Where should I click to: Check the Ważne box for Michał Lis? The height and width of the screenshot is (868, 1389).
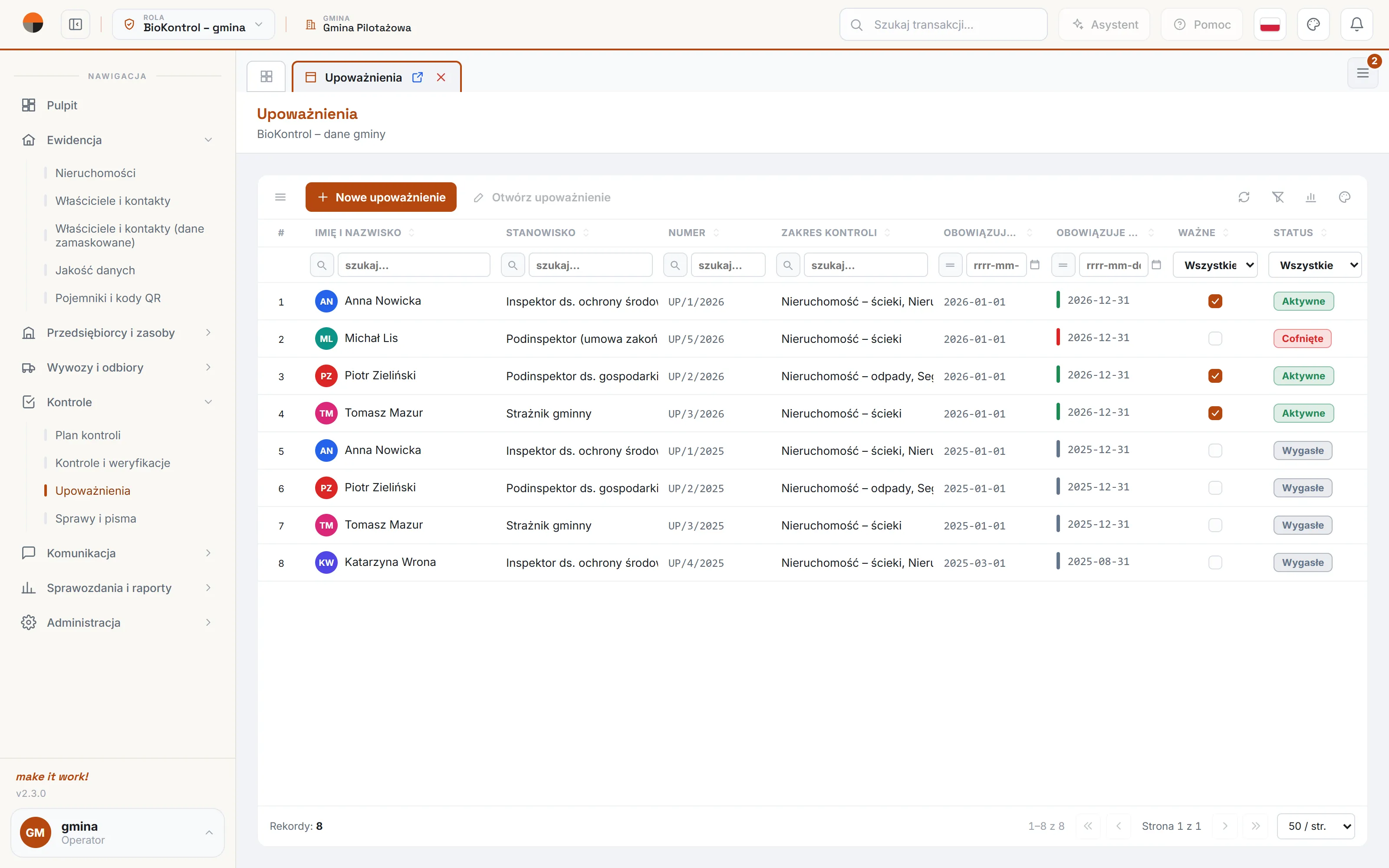[x=1215, y=338]
